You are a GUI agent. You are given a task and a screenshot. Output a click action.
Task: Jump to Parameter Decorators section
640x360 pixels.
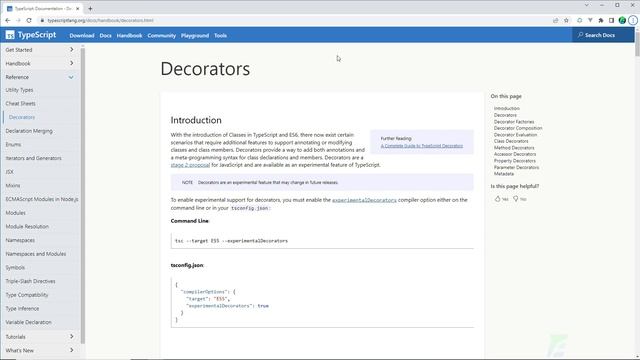click(x=516, y=167)
